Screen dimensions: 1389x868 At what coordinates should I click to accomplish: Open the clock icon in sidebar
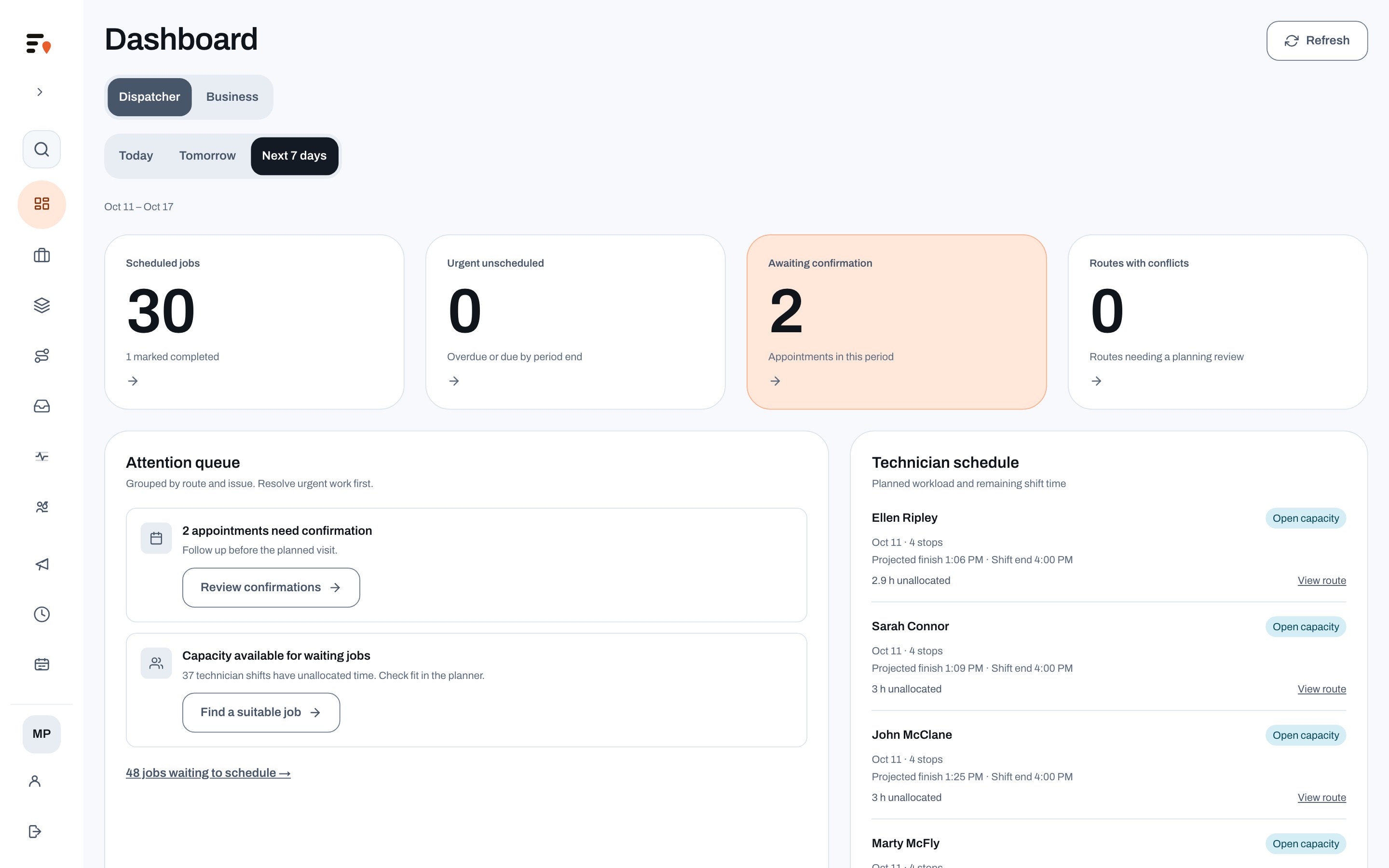pyautogui.click(x=41, y=614)
